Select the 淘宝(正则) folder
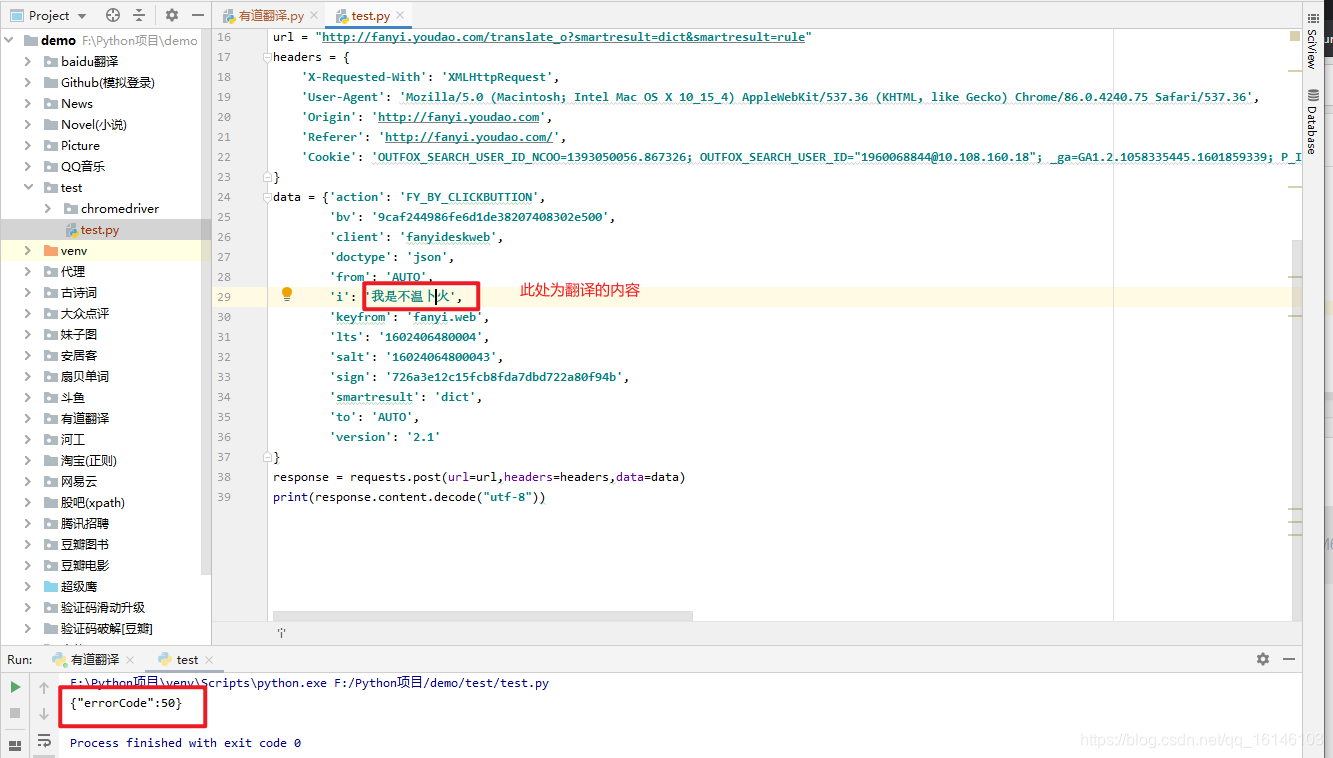The image size is (1333, 758). point(88,461)
